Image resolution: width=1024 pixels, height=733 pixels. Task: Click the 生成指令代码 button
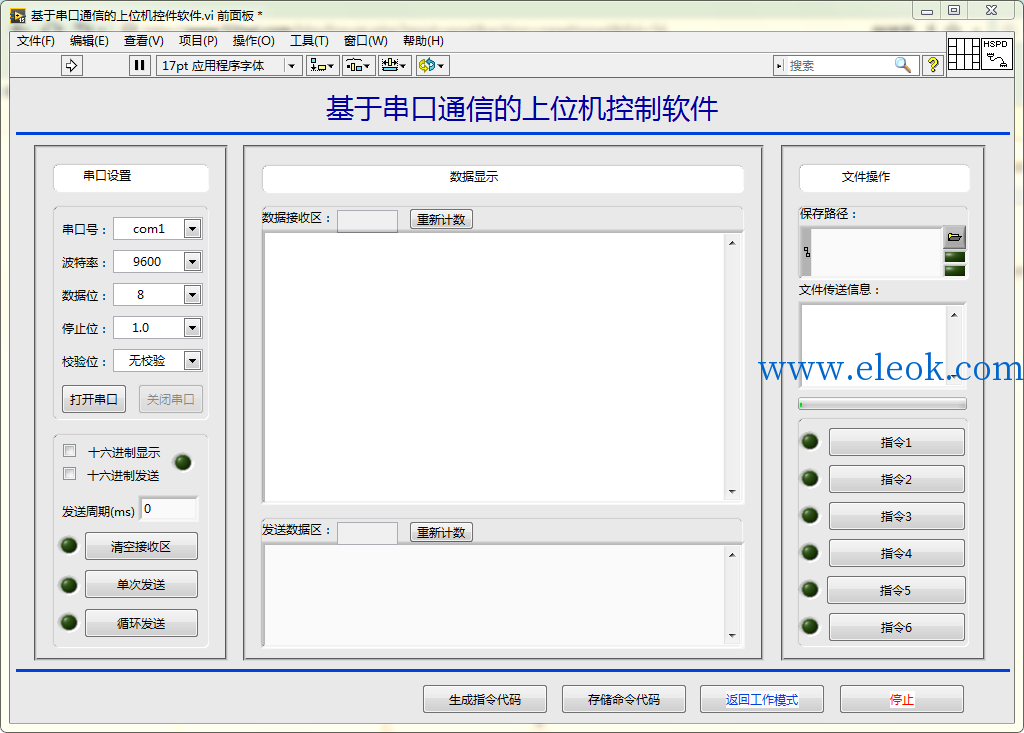[485, 700]
